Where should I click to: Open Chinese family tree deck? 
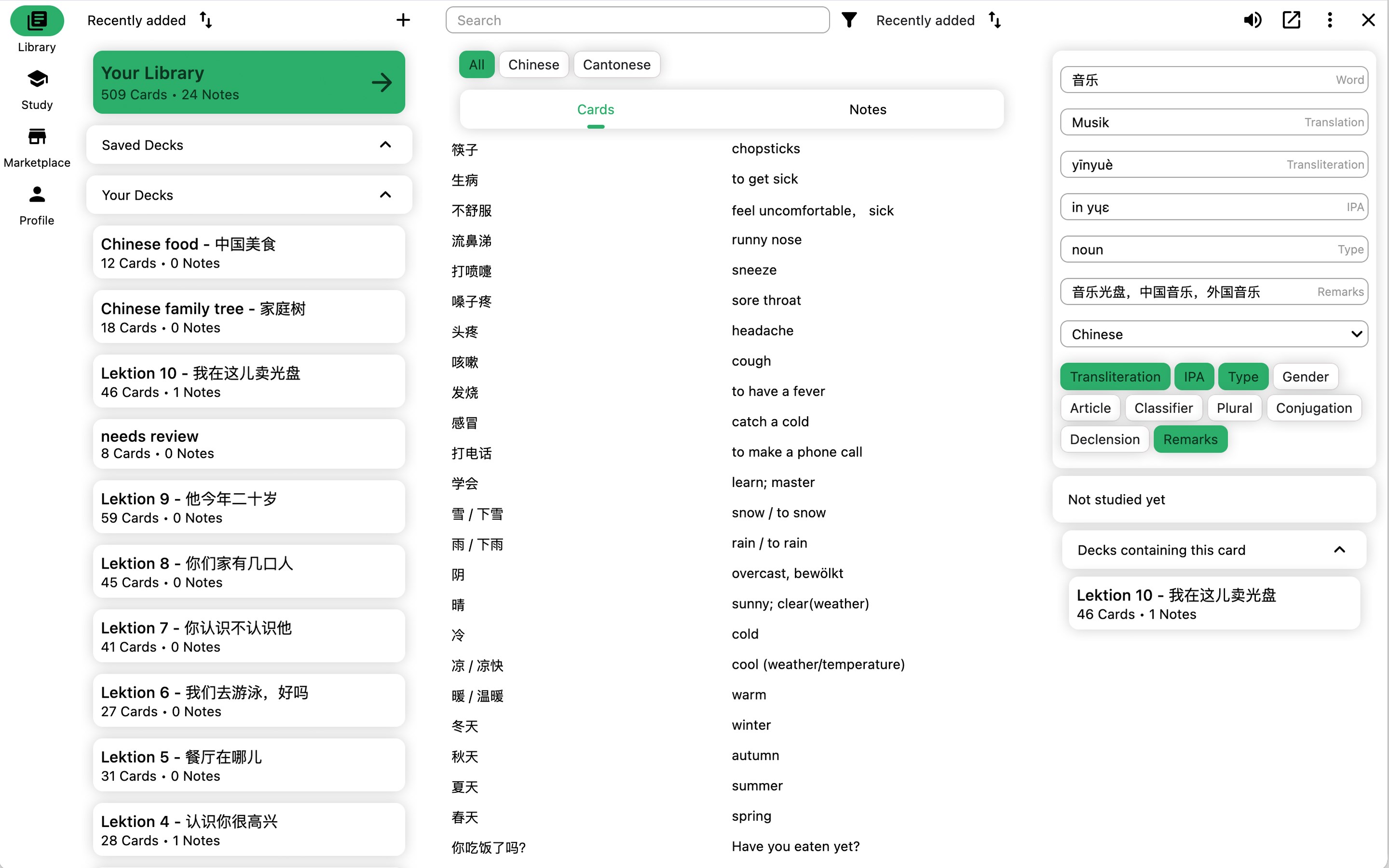tap(249, 317)
